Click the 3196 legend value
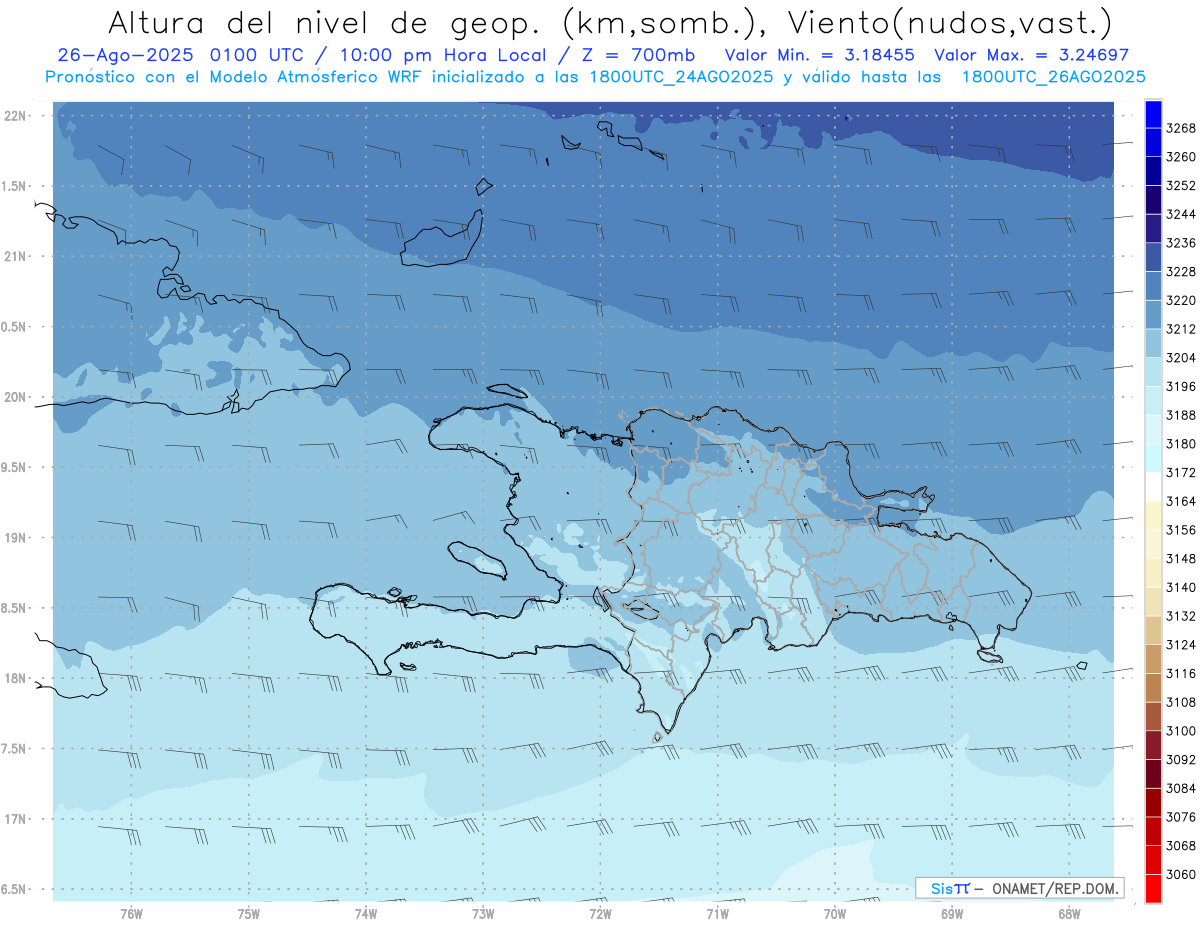Viewport: 1200px width, 927px height. [1181, 387]
